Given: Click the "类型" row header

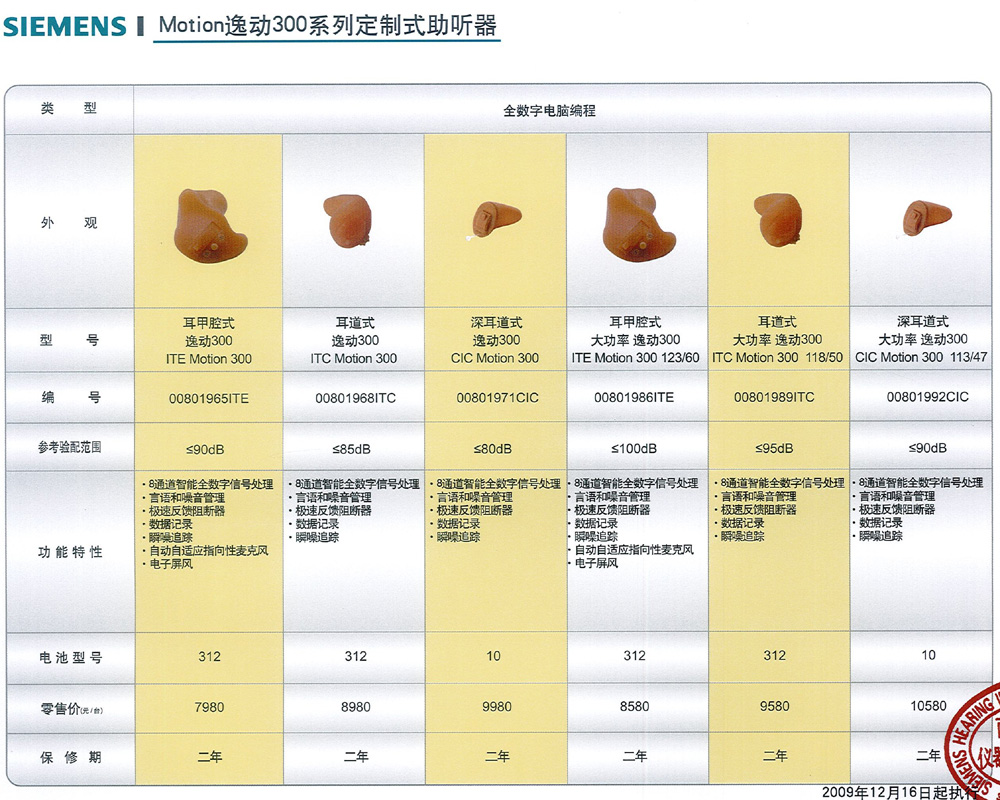Looking at the screenshot, I should click(69, 108).
